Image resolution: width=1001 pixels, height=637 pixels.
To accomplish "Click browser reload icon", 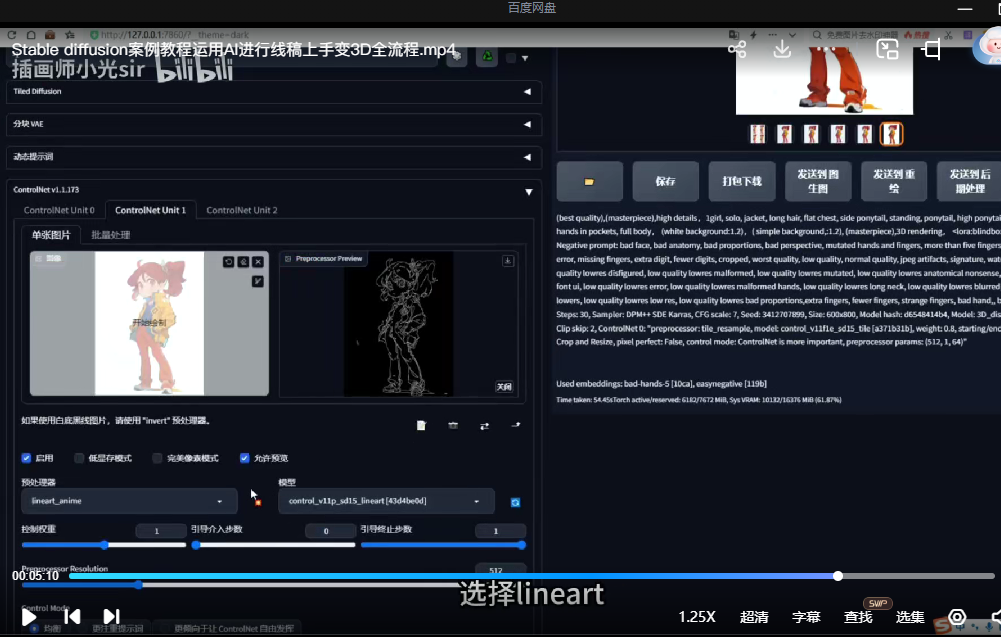I will tap(11, 34).
